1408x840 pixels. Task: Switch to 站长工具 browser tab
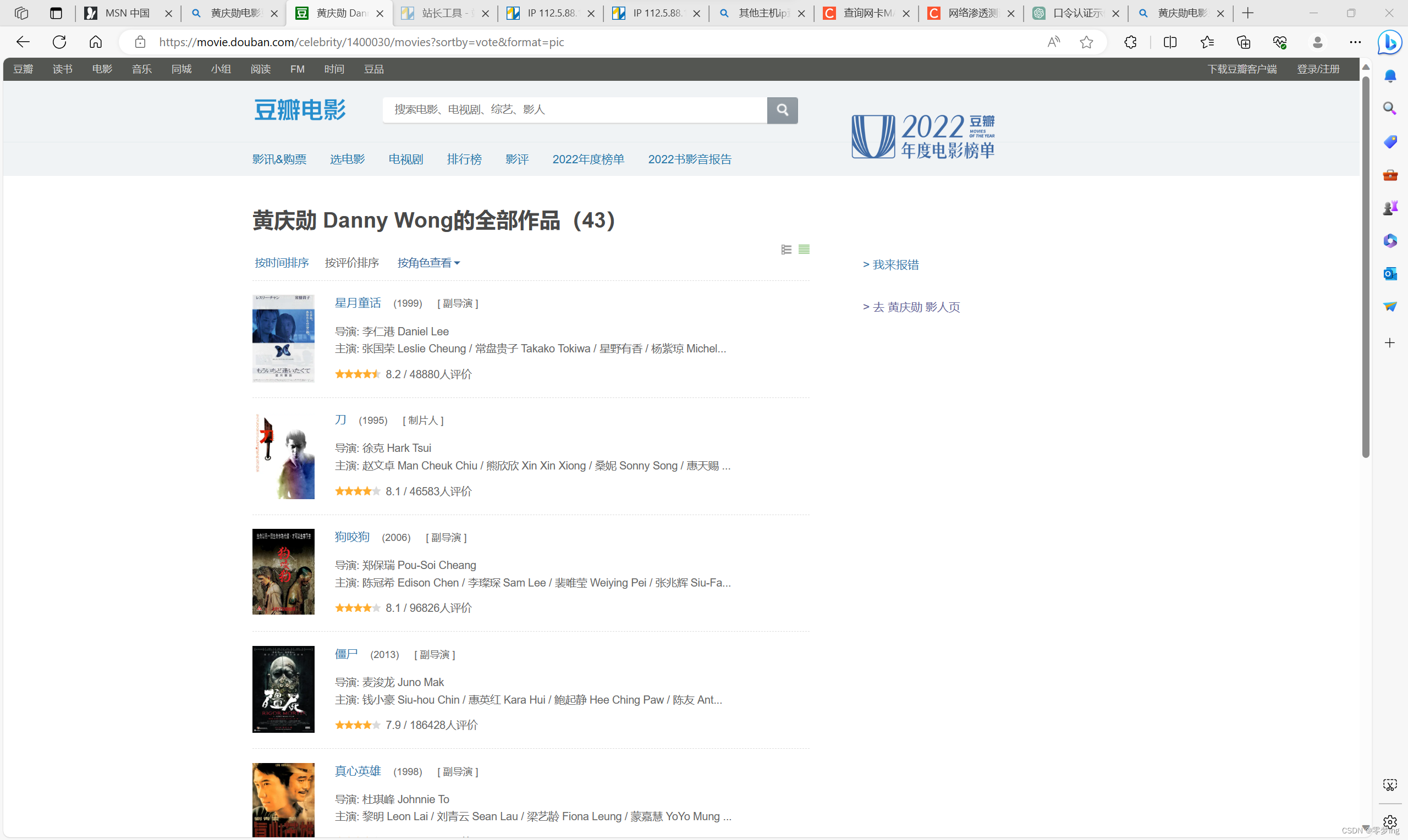point(443,13)
